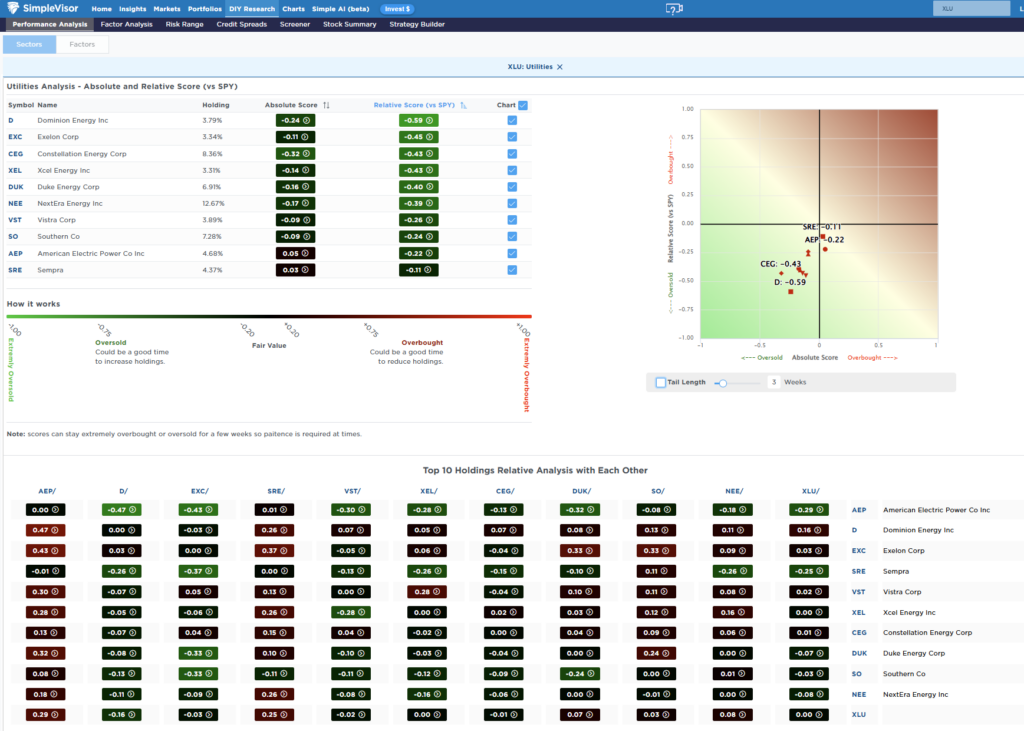Click the SimpleVisor shield logo icon
Screen dimensions: 1024x731
click(x=12, y=8)
